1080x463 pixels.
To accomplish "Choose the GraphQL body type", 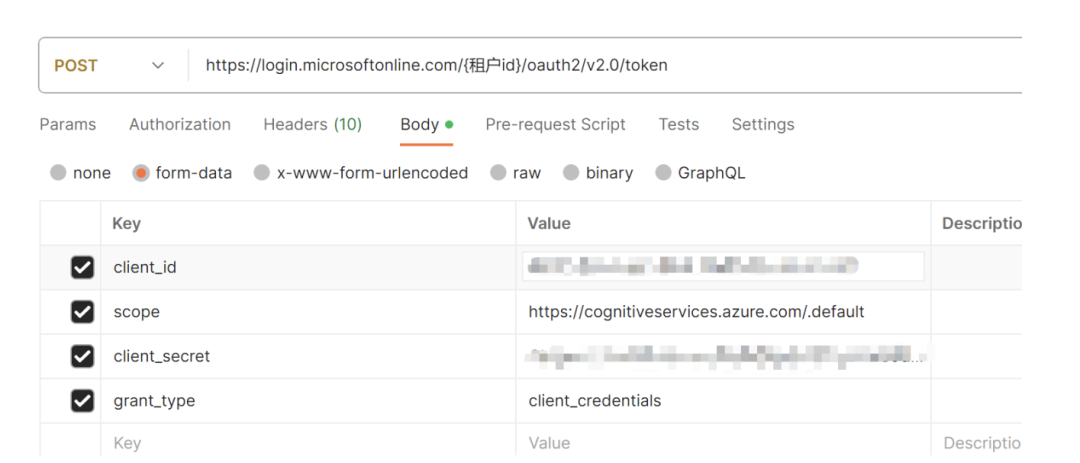I will [663, 173].
